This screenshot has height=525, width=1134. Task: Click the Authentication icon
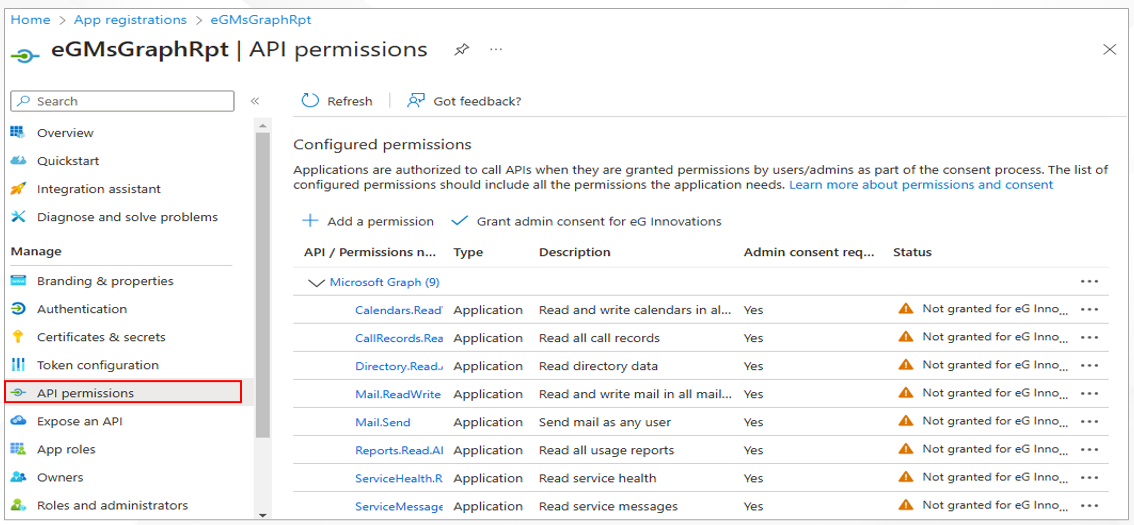18,309
